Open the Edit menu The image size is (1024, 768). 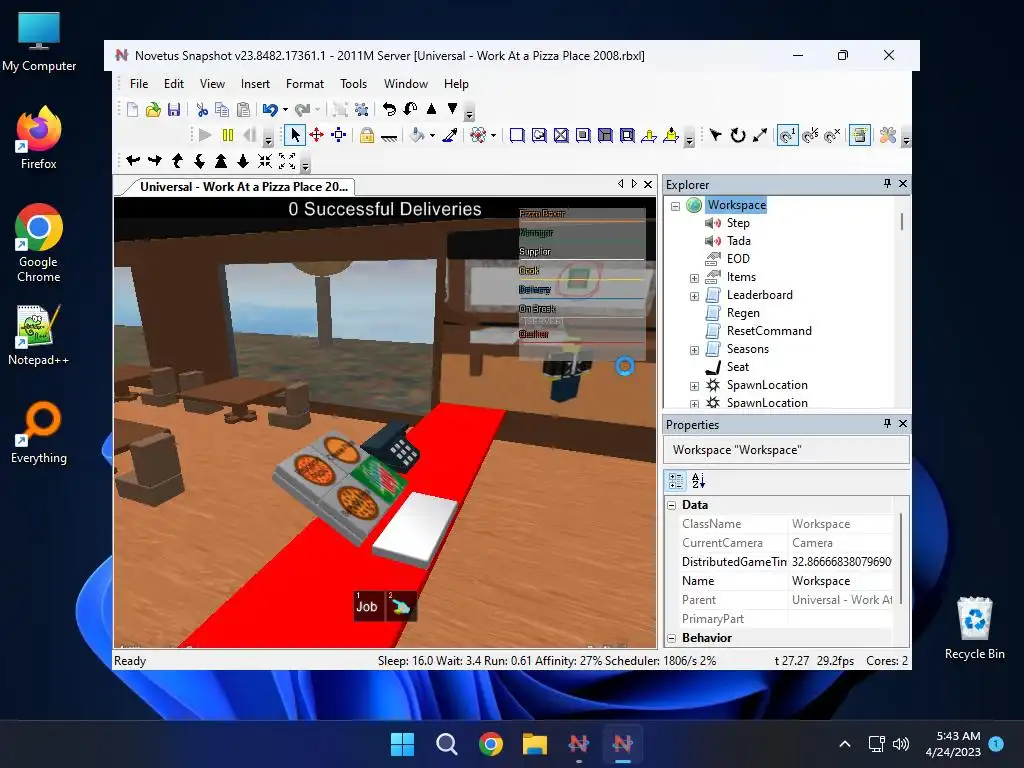pyautogui.click(x=174, y=84)
